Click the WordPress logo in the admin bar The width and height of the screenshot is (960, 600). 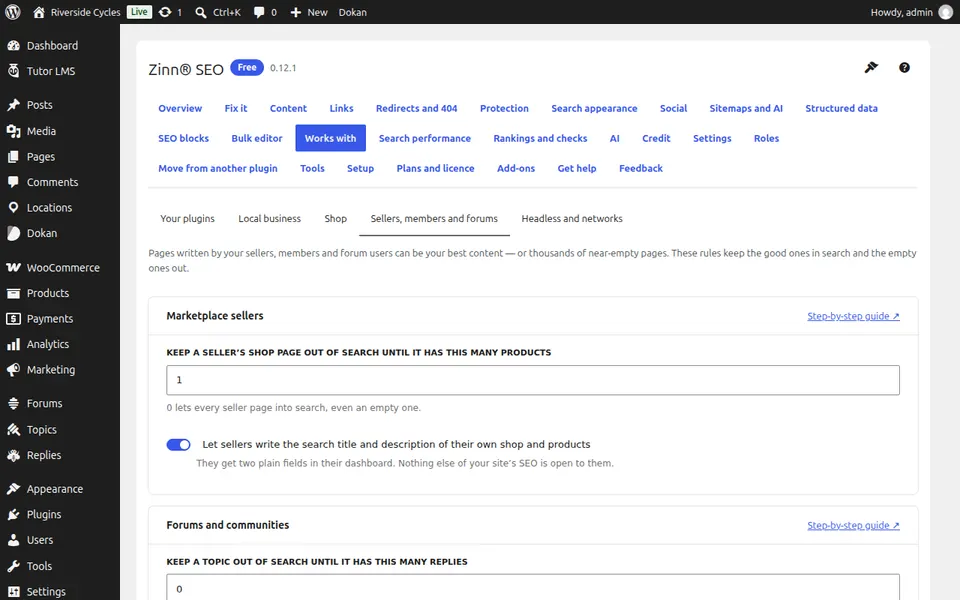(x=13, y=12)
